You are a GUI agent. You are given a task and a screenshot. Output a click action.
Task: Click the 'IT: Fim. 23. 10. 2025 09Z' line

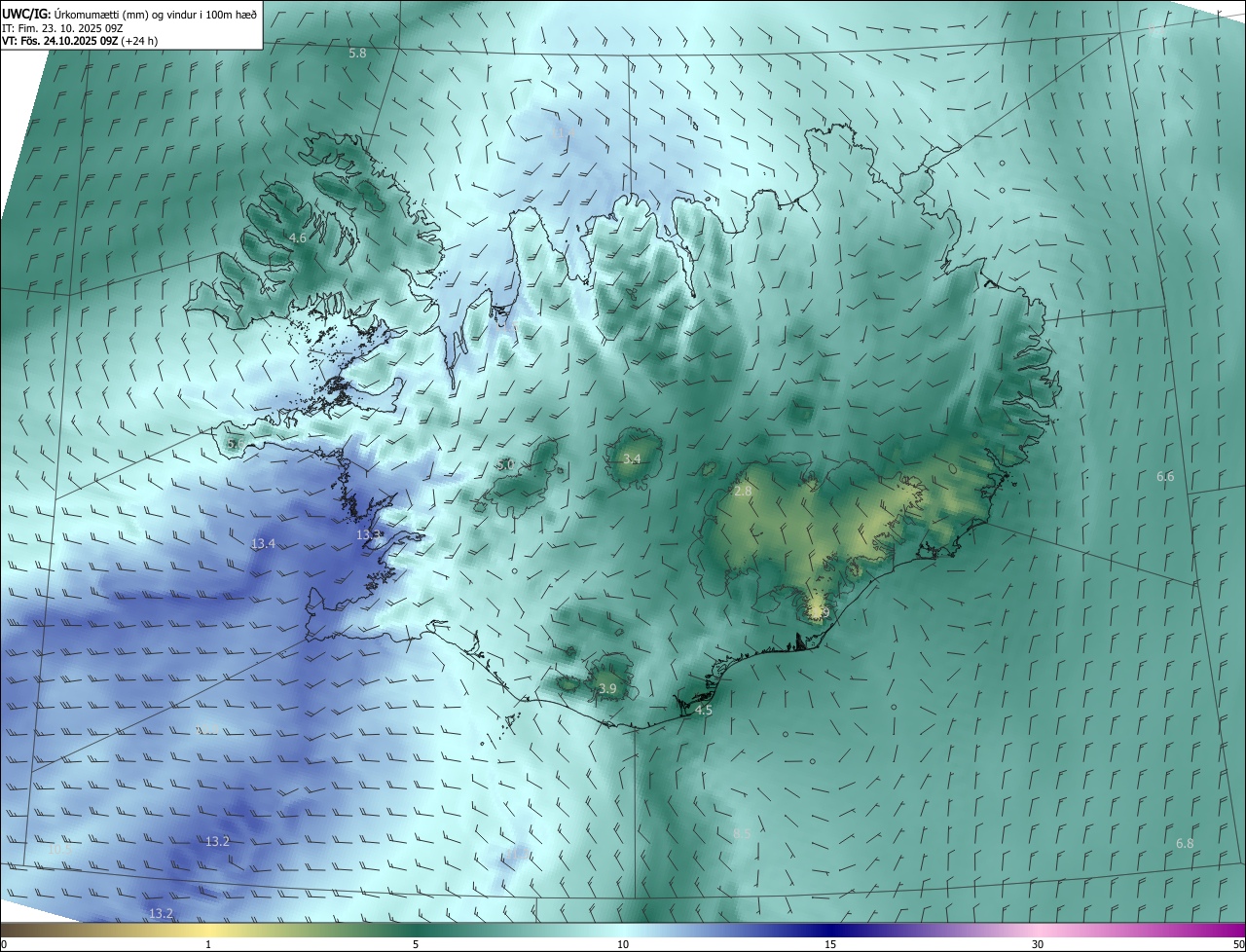coord(61,28)
